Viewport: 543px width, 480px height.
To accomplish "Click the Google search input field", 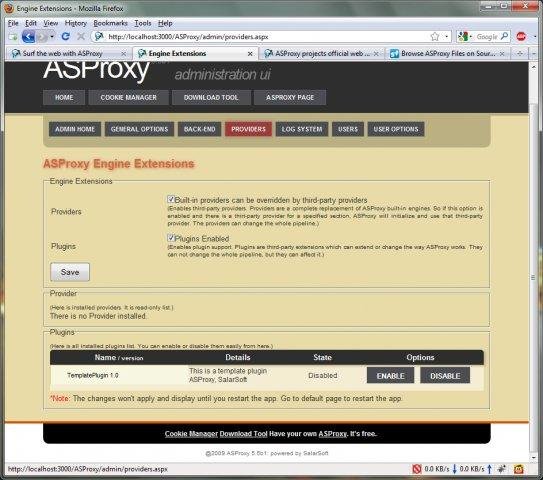I will [487, 37].
